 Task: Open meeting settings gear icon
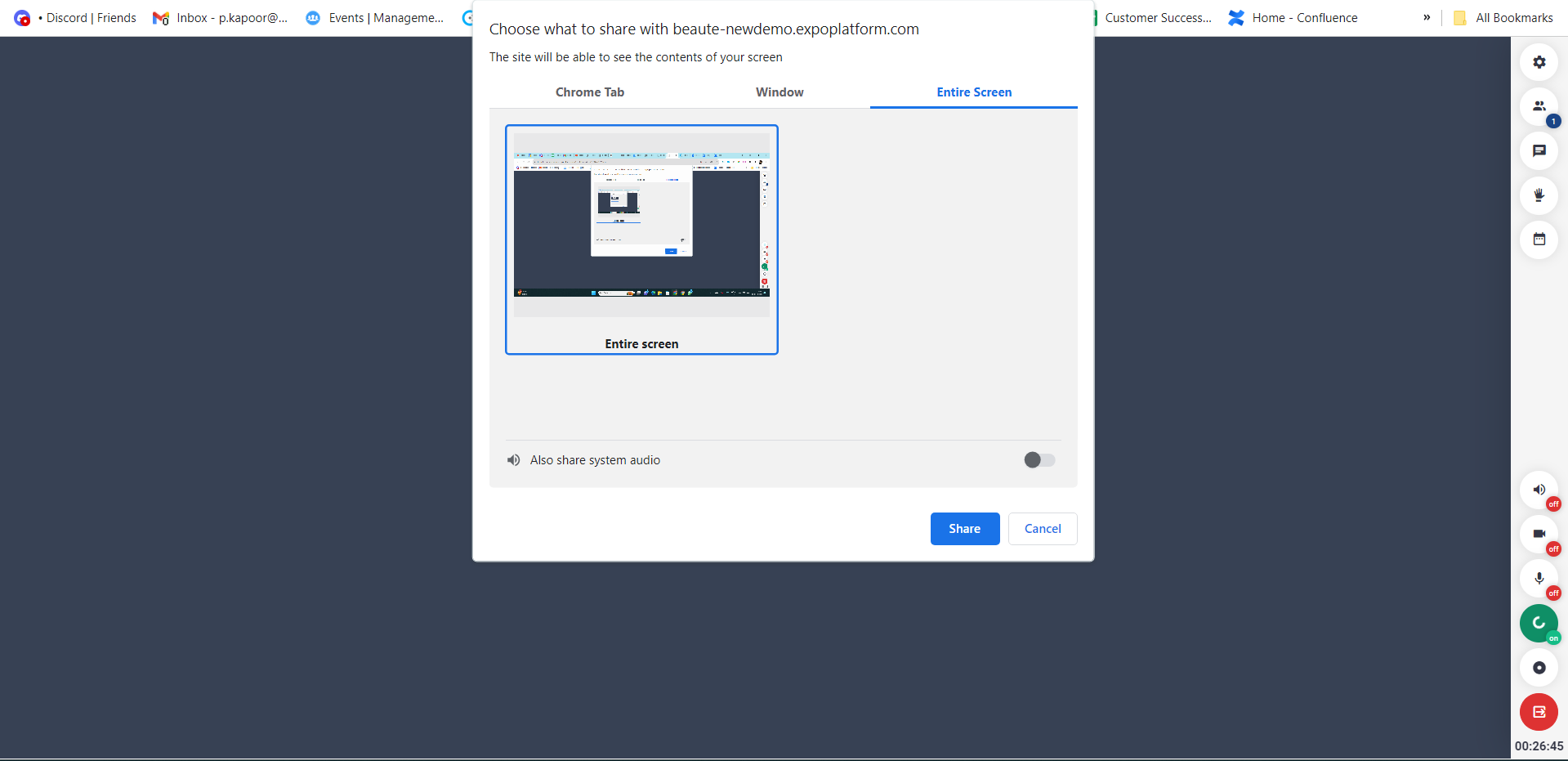coord(1539,62)
